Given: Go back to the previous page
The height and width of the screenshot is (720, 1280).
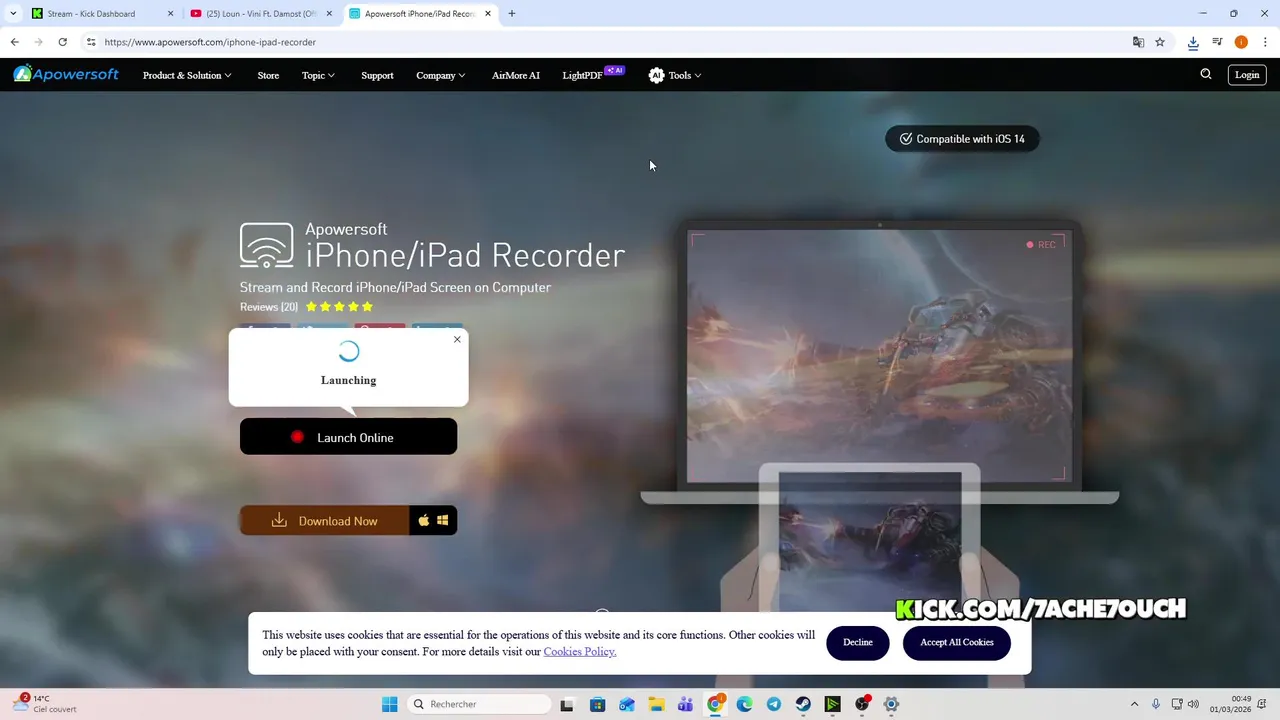Looking at the screenshot, I should (14, 42).
